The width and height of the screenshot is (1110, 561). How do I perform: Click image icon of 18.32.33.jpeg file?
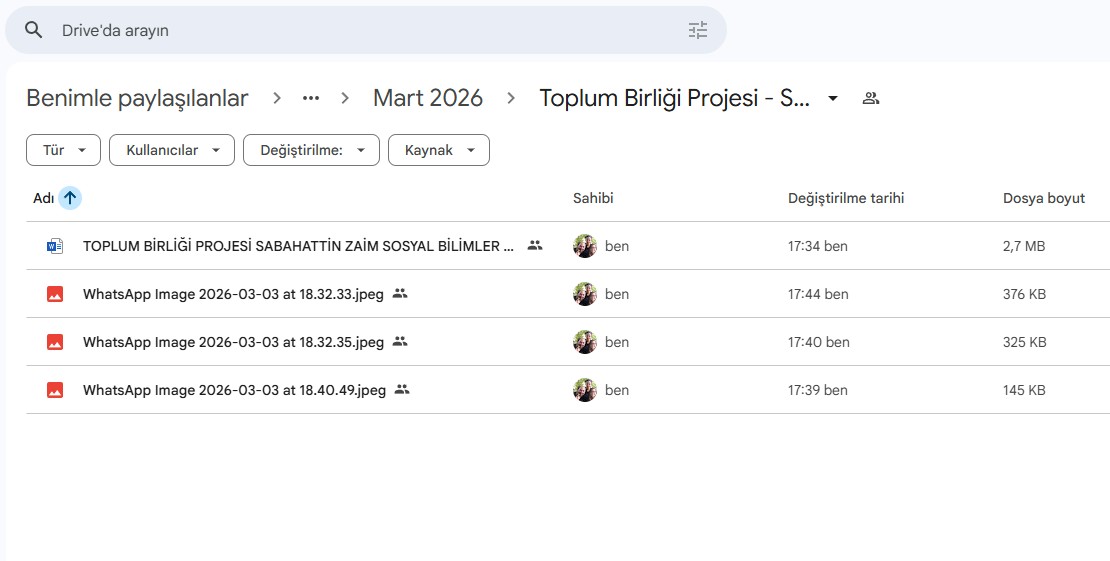55,294
